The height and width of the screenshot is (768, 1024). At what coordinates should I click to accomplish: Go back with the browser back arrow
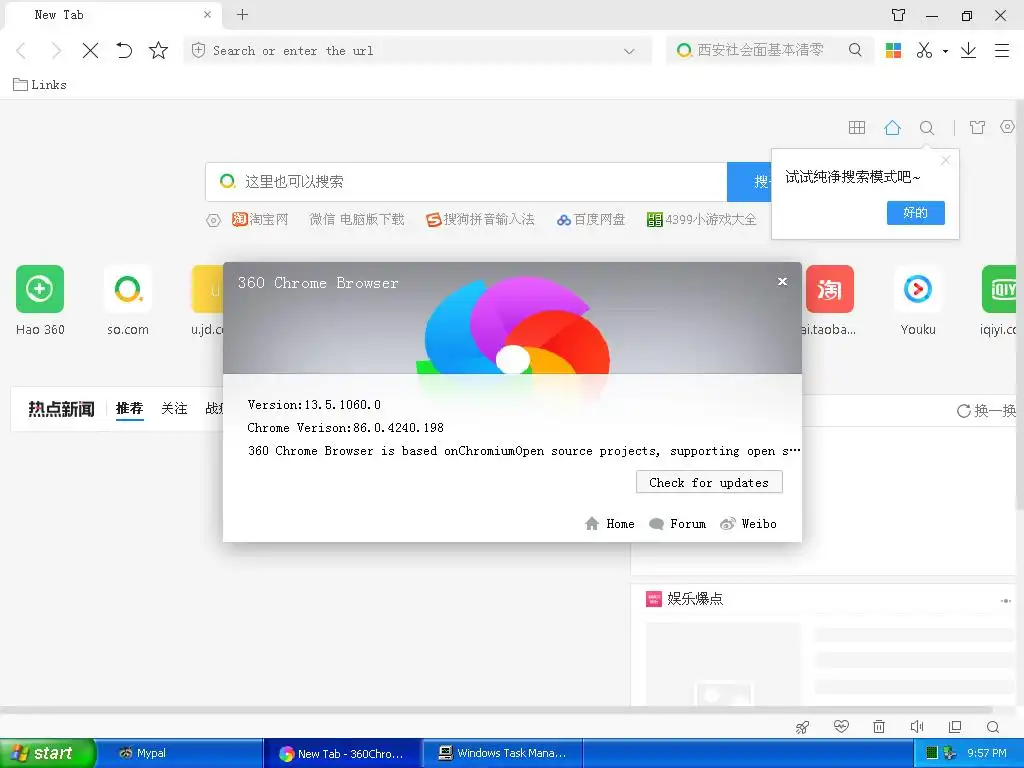click(21, 50)
